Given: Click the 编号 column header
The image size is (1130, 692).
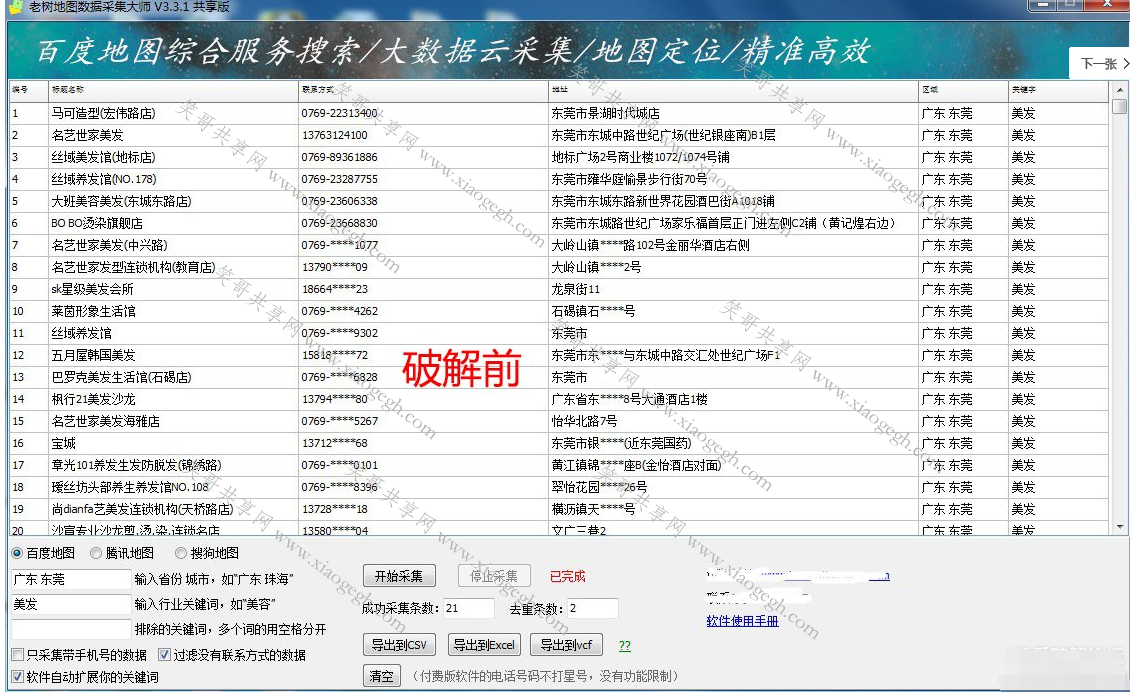Looking at the screenshot, I should point(28,90).
